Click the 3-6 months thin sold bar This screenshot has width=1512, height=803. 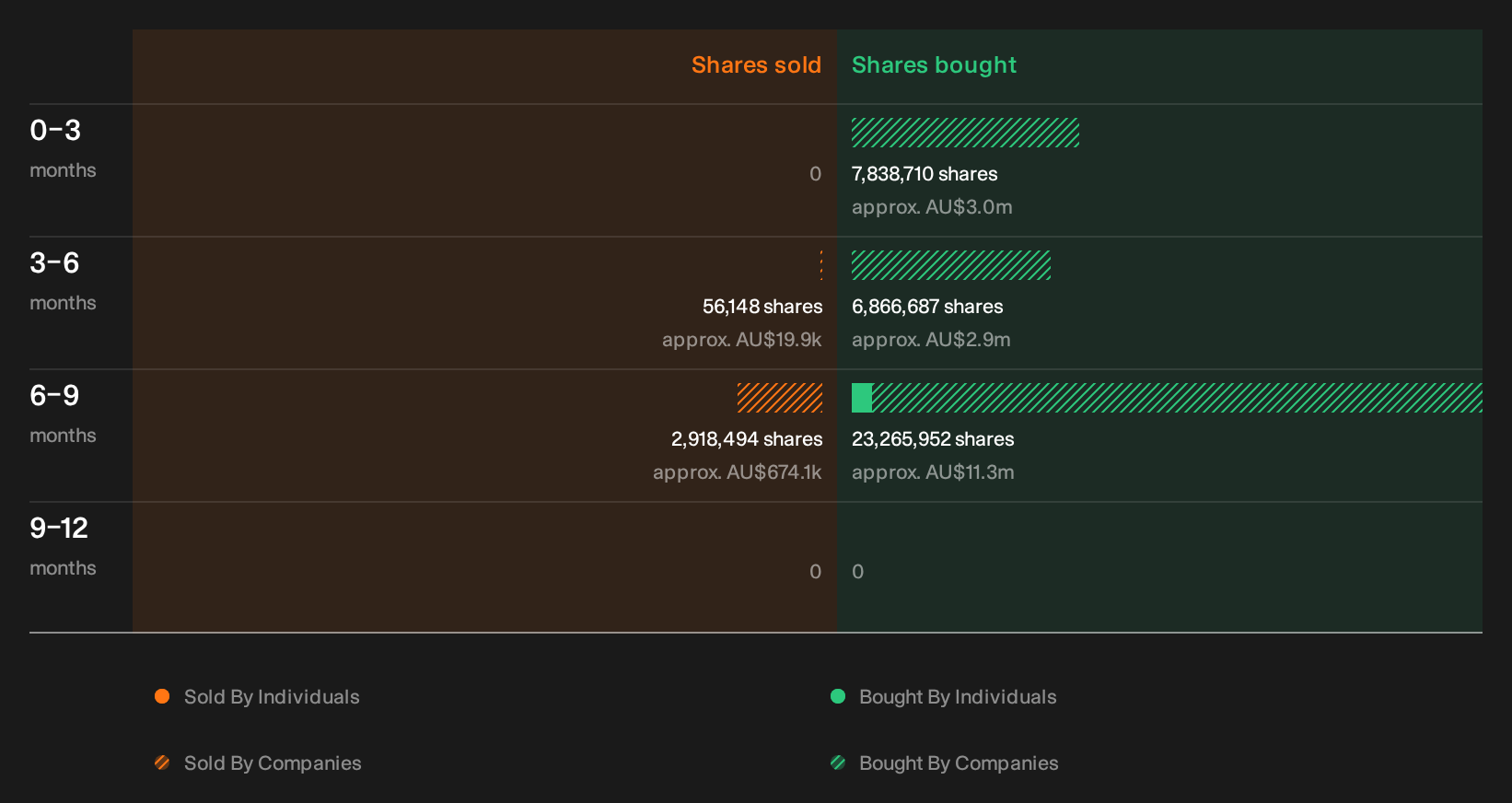pos(821,265)
